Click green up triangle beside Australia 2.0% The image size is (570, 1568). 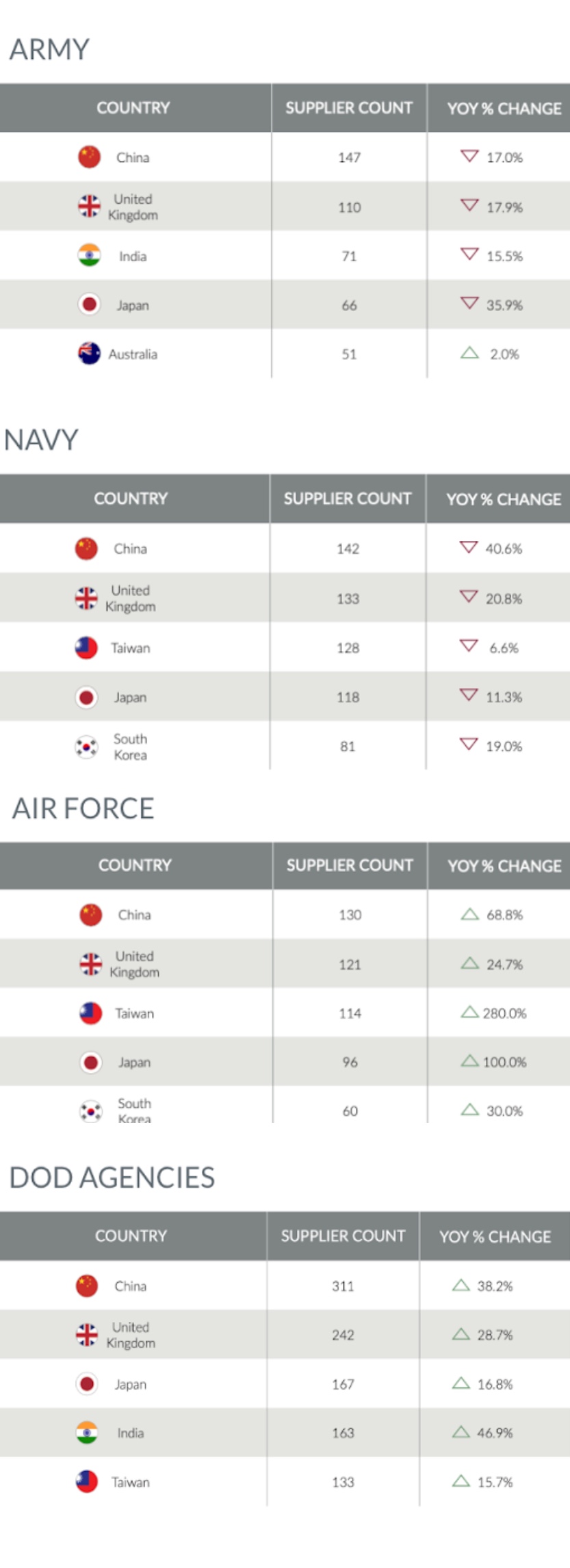pyautogui.click(x=469, y=353)
